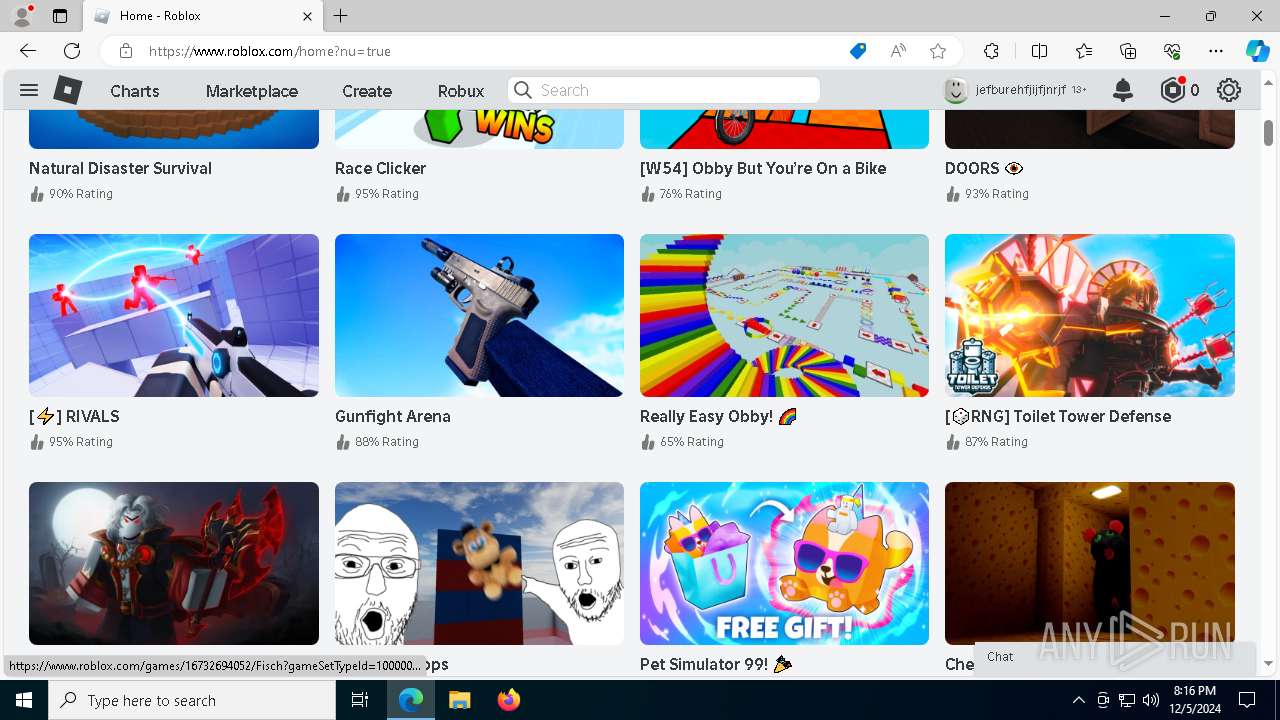Open a new browser tab
The height and width of the screenshot is (720, 1280).
tap(341, 16)
